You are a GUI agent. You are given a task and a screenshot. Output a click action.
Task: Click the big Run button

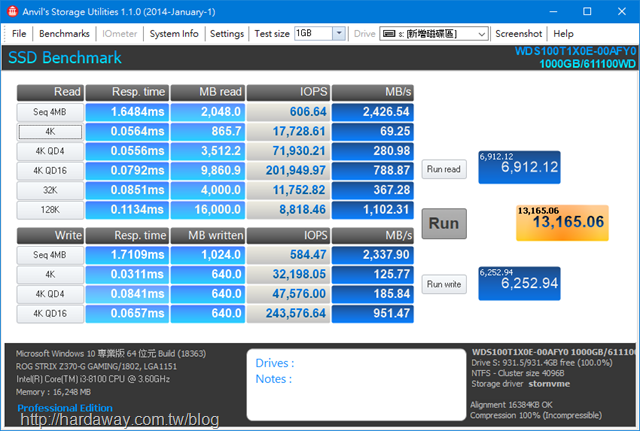[x=444, y=223]
